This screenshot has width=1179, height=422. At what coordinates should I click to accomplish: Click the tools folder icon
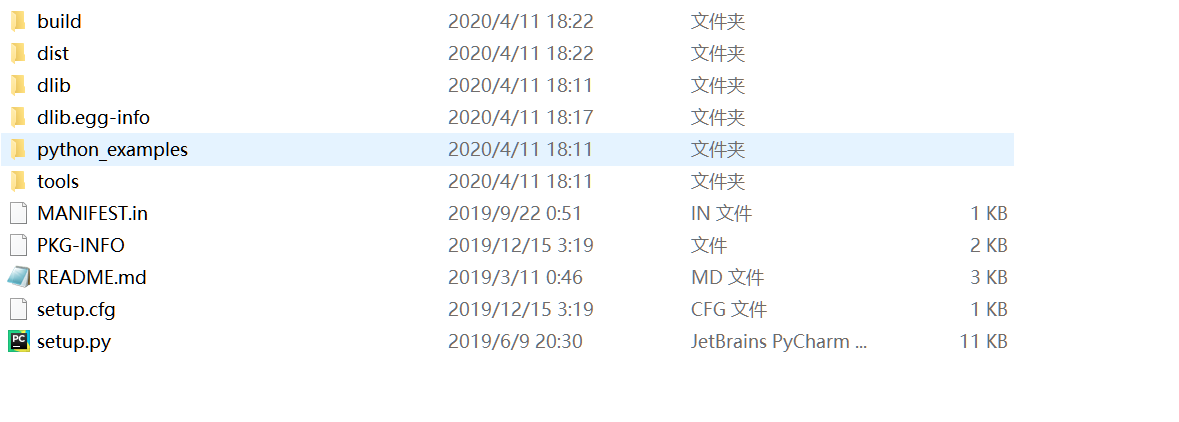click(19, 181)
